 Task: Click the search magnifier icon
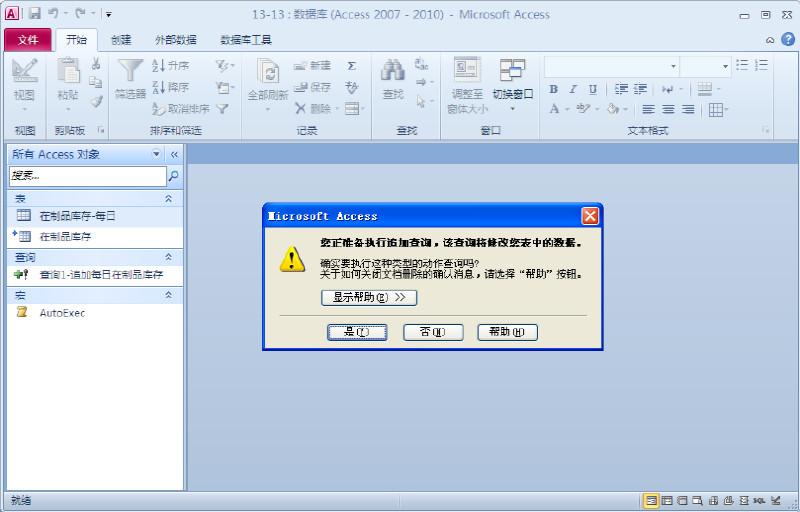tap(173, 176)
